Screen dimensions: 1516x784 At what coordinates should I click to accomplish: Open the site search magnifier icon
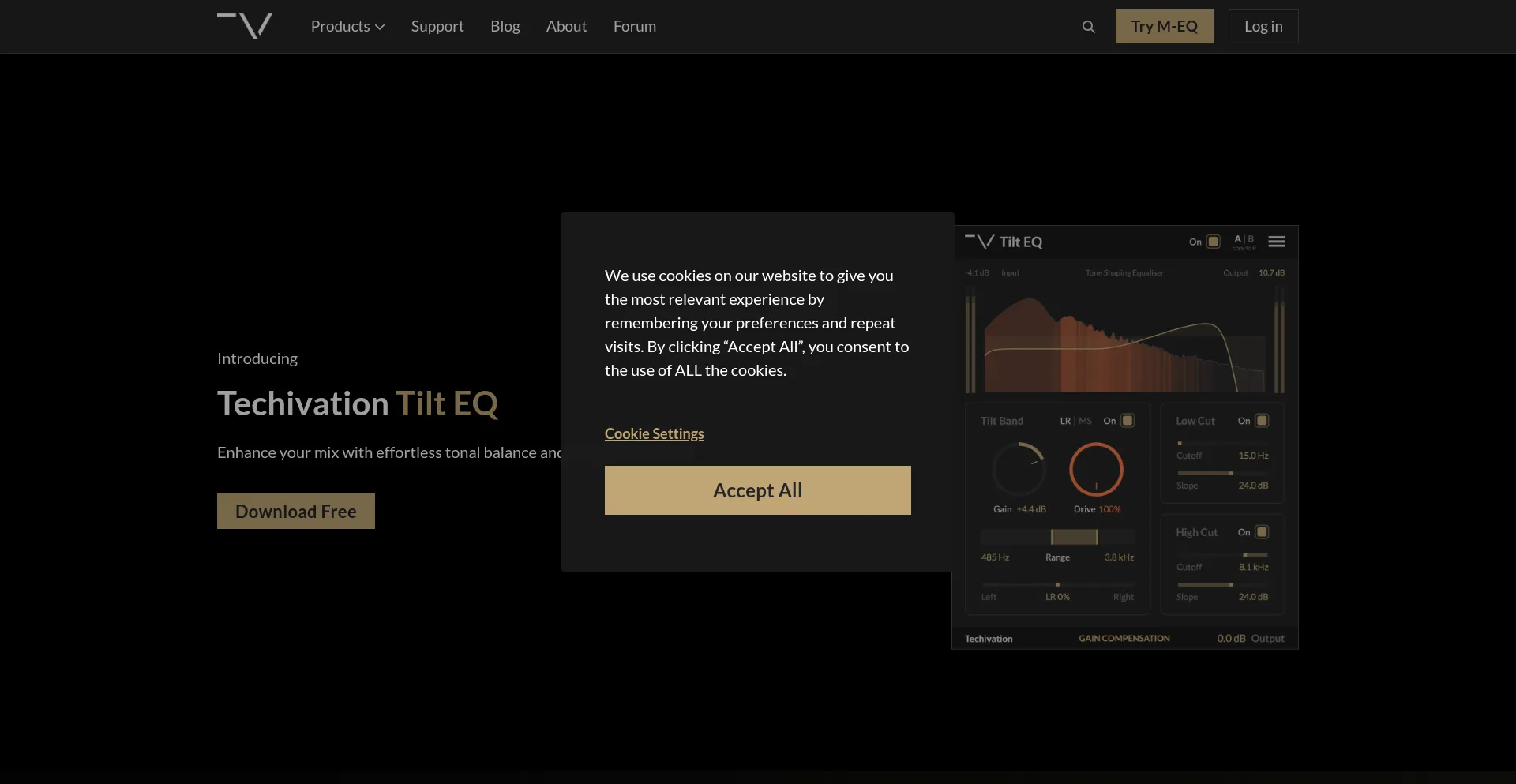coord(1089,27)
